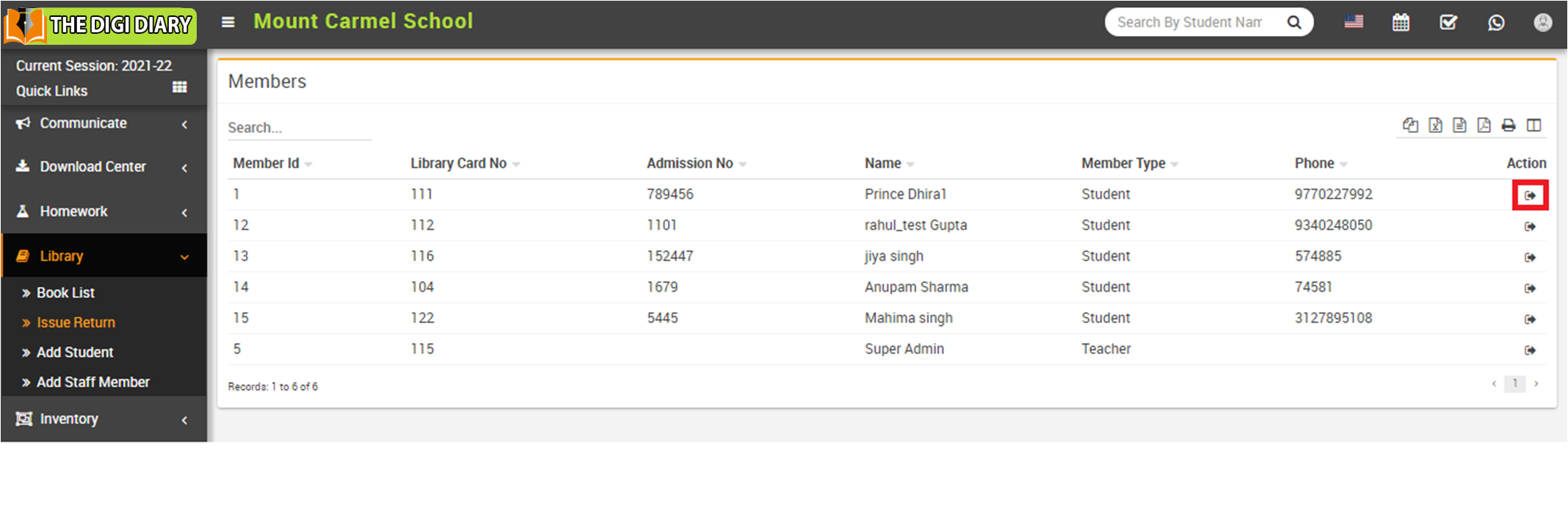Toggle sidebar with hamburger menu icon
The width and height of the screenshot is (1568, 531).
tap(228, 23)
